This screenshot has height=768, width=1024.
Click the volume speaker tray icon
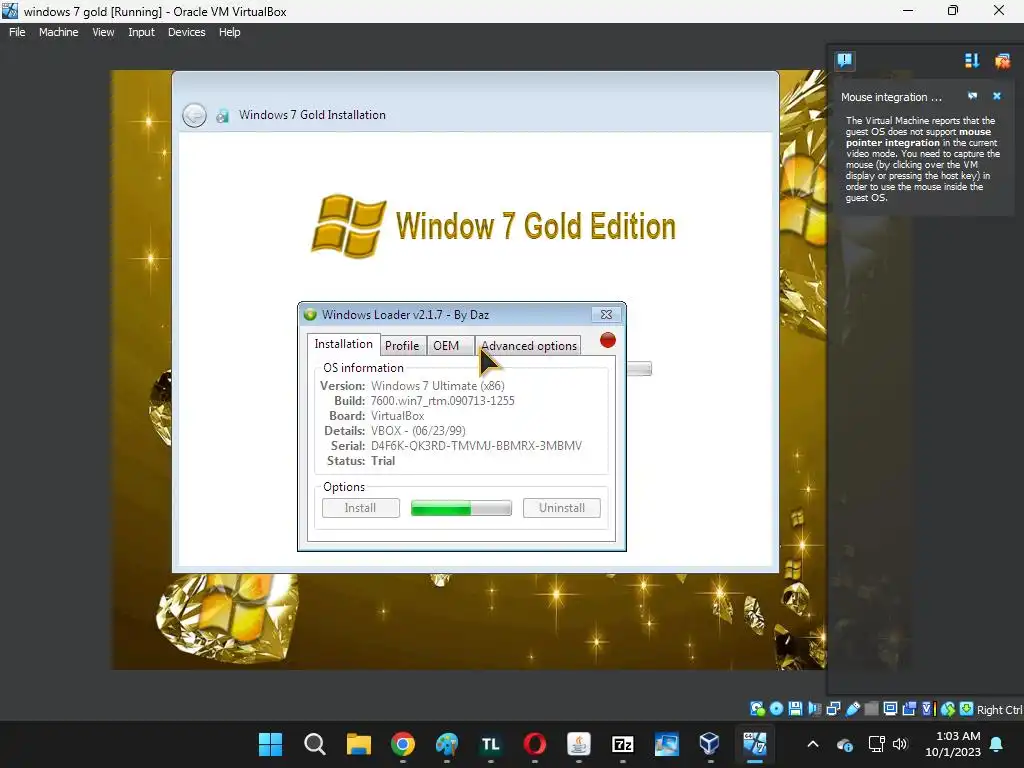click(900, 744)
